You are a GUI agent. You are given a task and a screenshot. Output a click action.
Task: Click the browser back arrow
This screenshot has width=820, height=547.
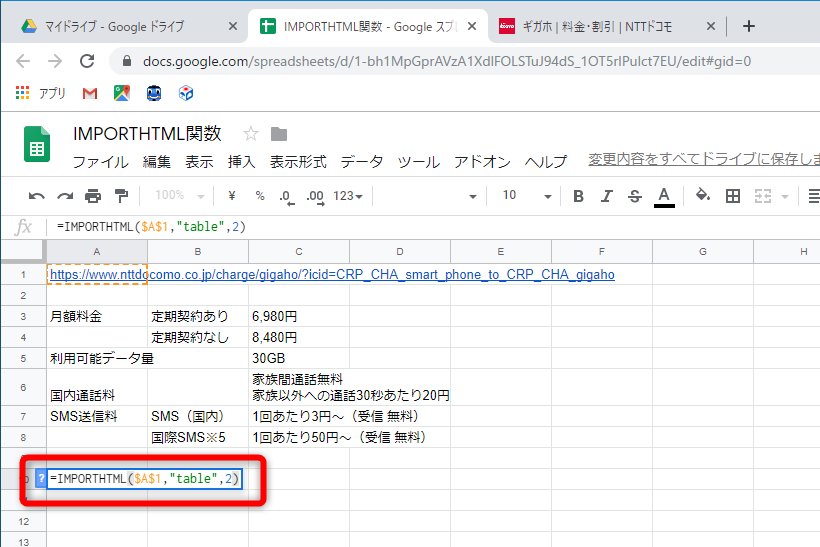point(23,61)
